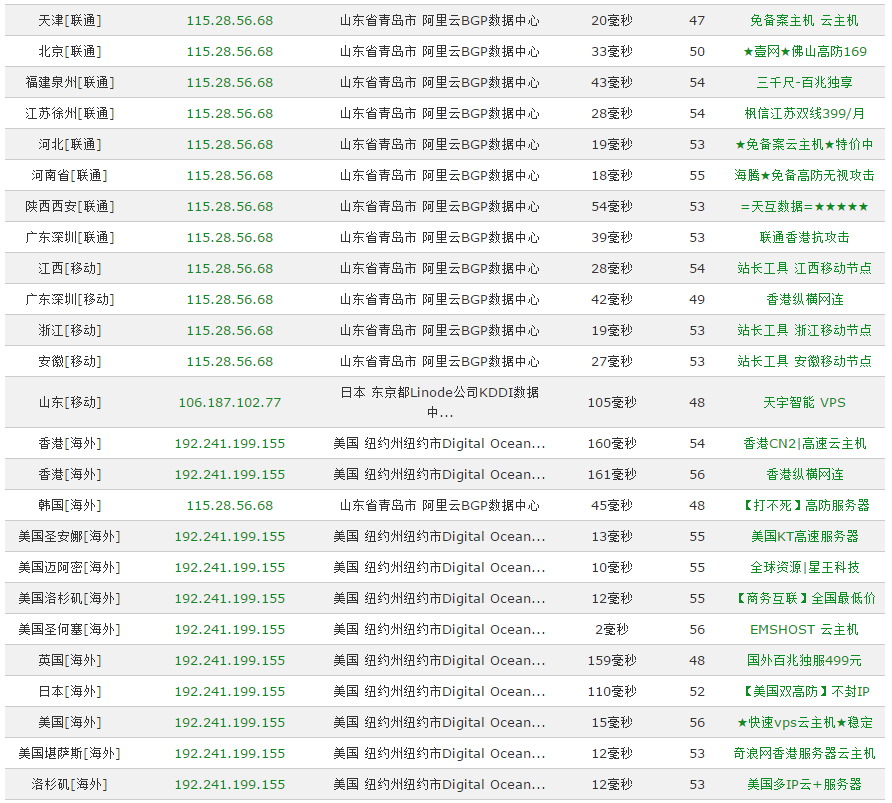This screenshot has width=892, height=803.
Task: Click the 【打不死】高防服务器 link
Action: (803, 505)
